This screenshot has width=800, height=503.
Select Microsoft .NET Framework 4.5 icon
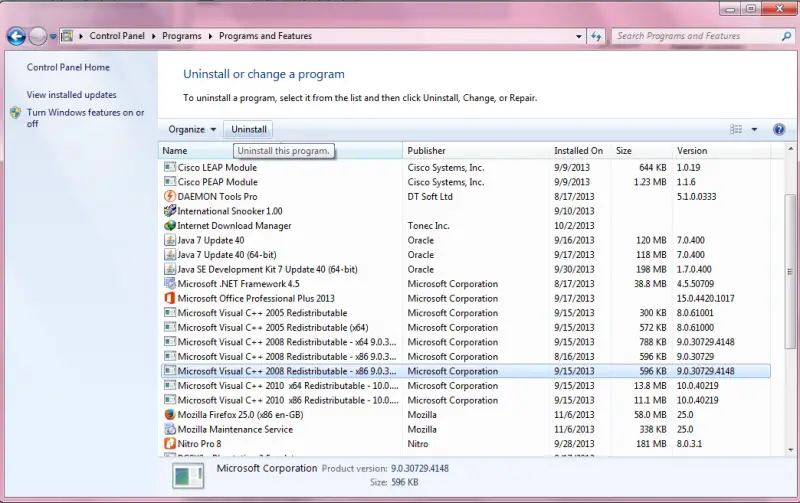(x=169, y=283)
